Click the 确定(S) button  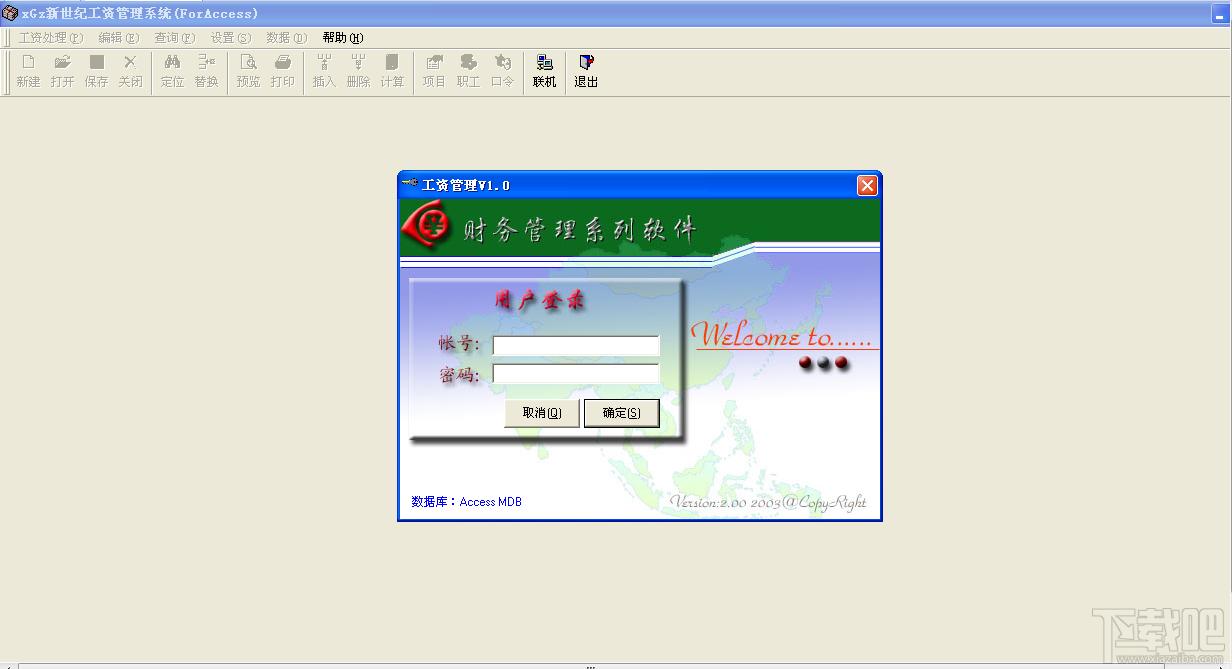[621, 413]
